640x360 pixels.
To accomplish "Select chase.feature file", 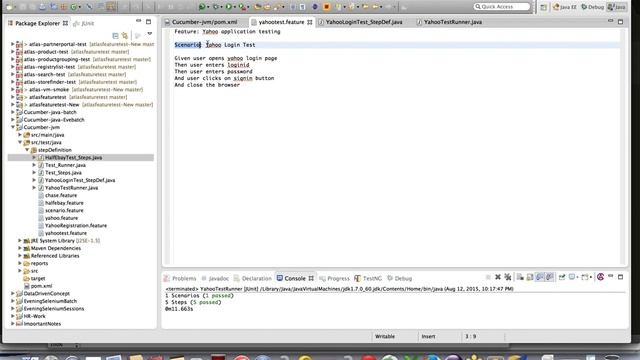I will (x=61, y=195).
